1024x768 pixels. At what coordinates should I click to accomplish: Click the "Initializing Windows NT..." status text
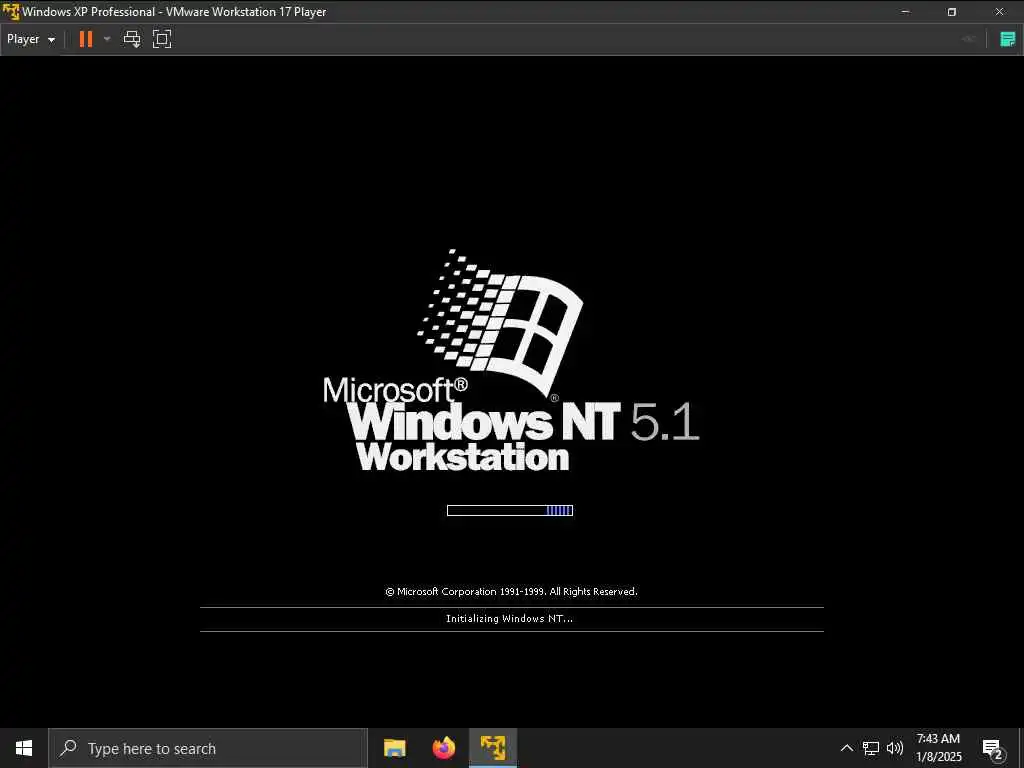coord(509,618)
